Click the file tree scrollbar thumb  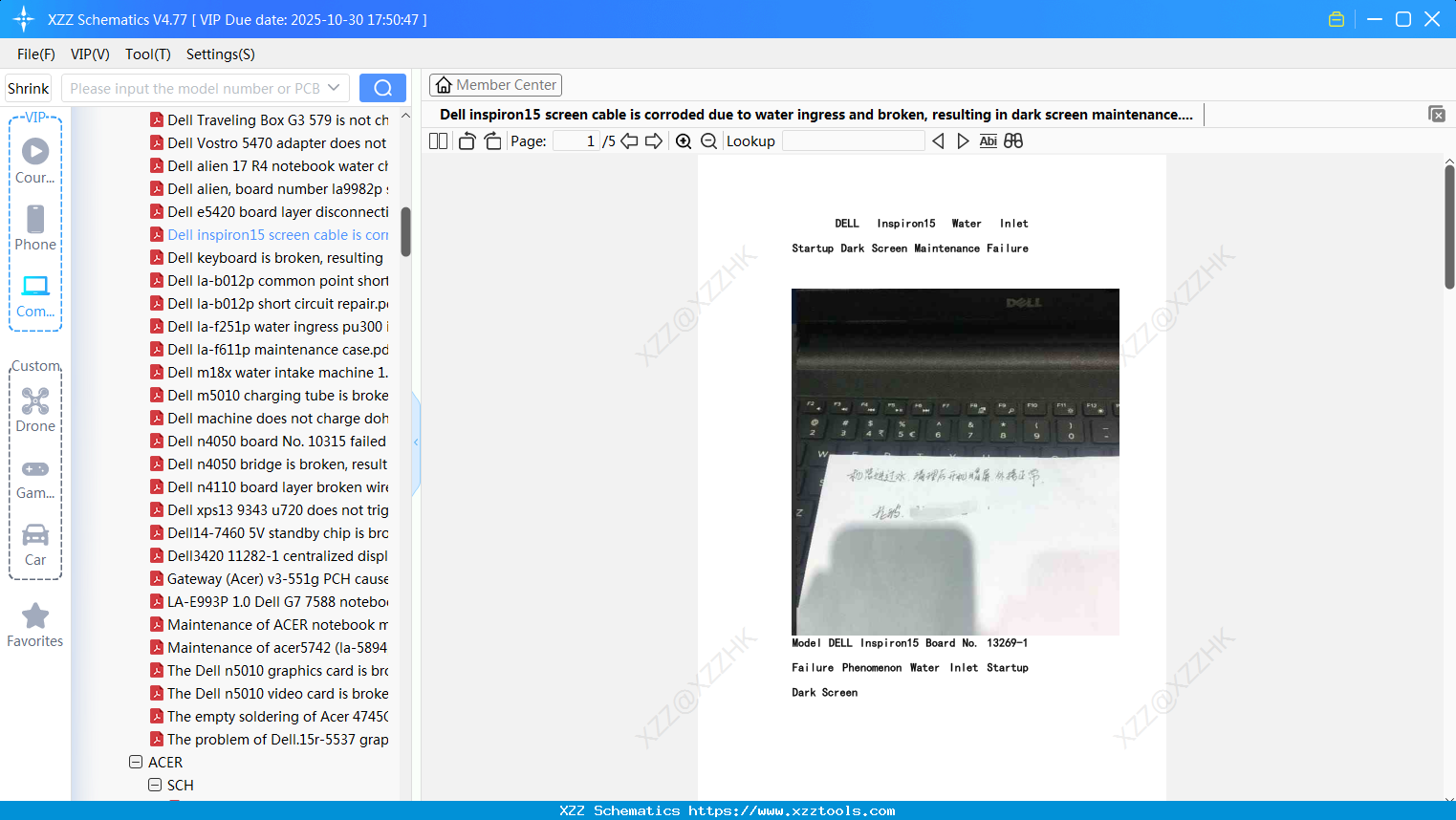pyautogui.click(x=405, y=231)
